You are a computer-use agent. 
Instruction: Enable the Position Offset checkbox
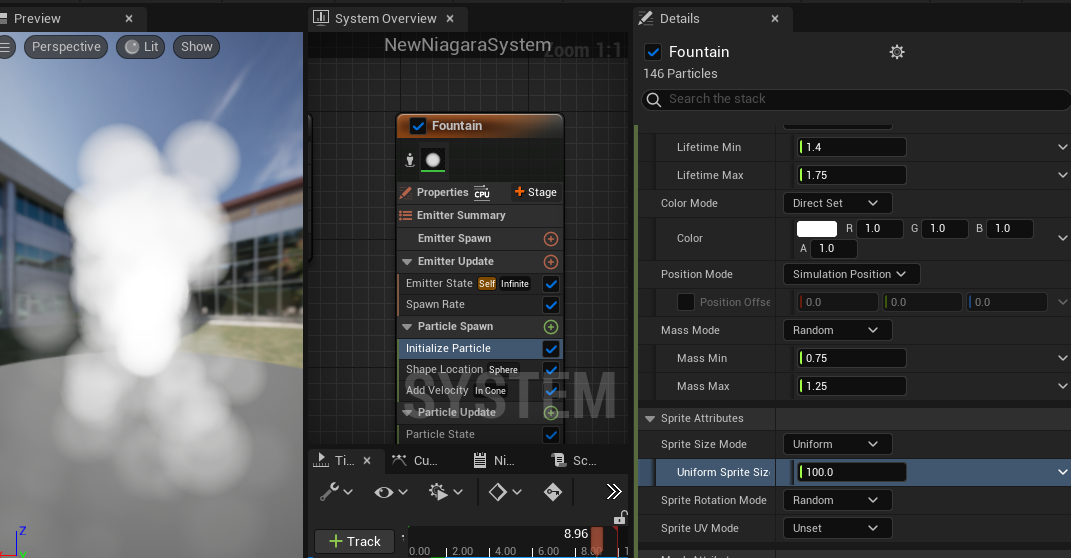[686, 302]
